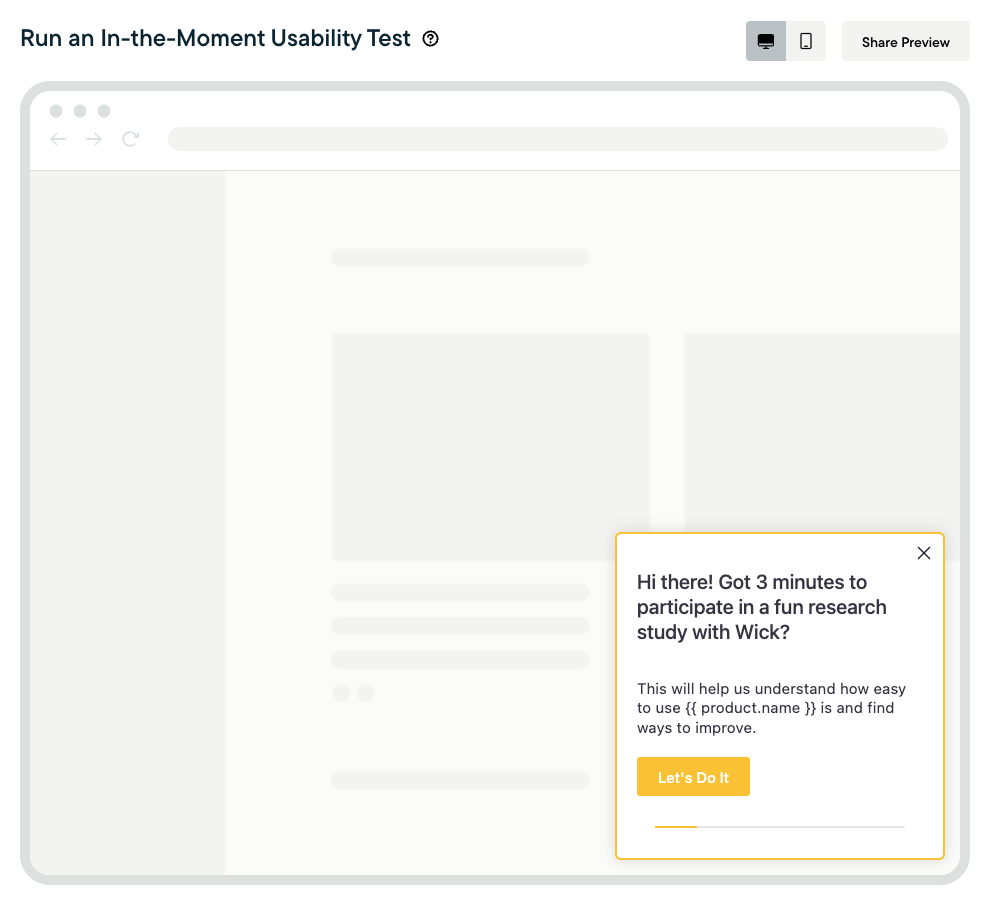The image size is (992, 908).
Task: Switch to desktop preview mode
Action: click(766, 41)
